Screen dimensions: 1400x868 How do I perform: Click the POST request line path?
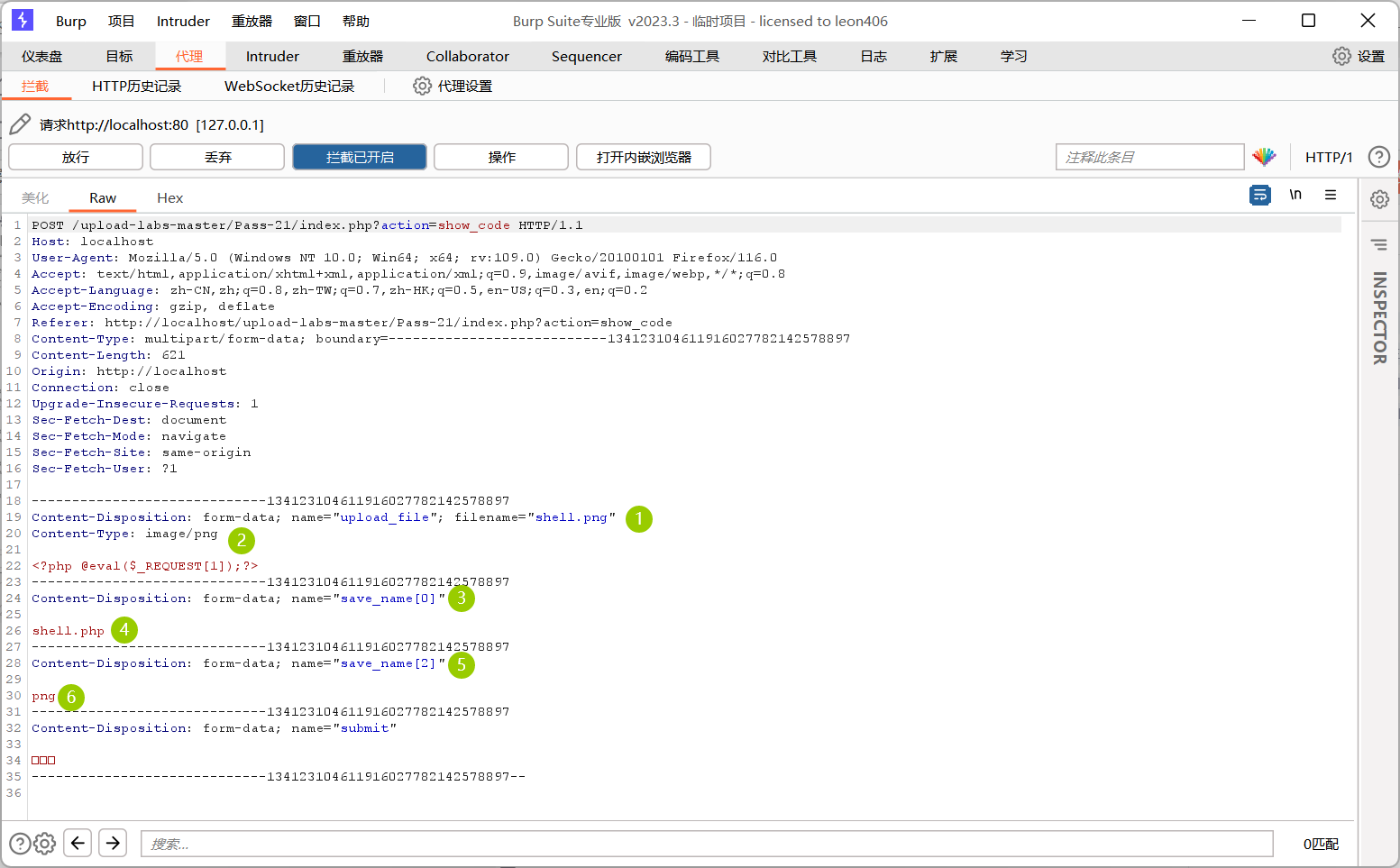pos(291,225)
